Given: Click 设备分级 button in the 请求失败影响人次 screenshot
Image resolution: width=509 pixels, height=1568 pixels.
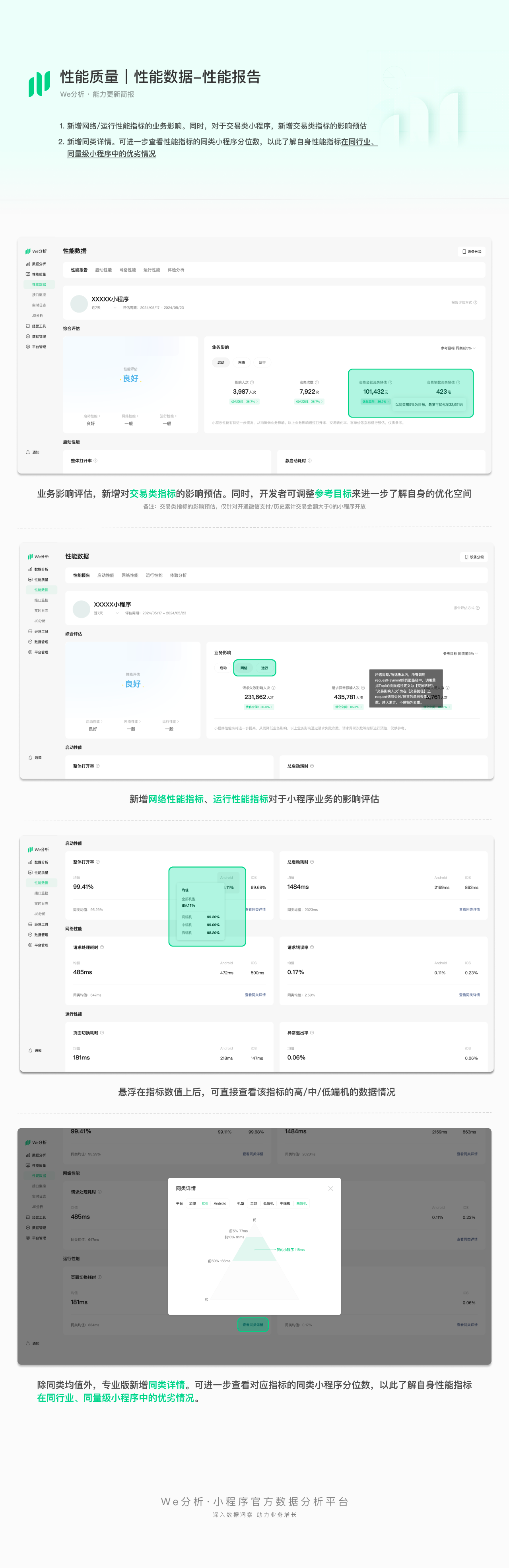Looking at the screenshot, I should pyautogui.click(x=474, y=557).
